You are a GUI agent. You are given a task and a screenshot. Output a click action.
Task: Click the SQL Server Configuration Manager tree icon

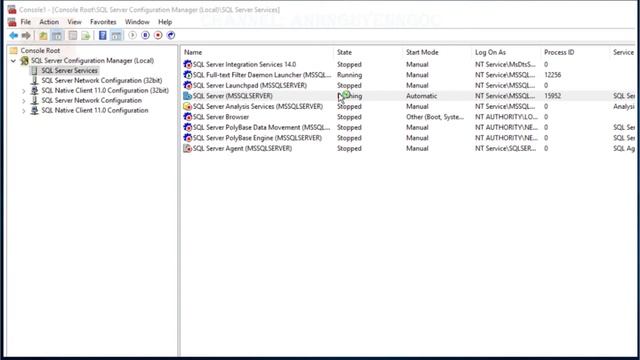click(x=24, y=61)
